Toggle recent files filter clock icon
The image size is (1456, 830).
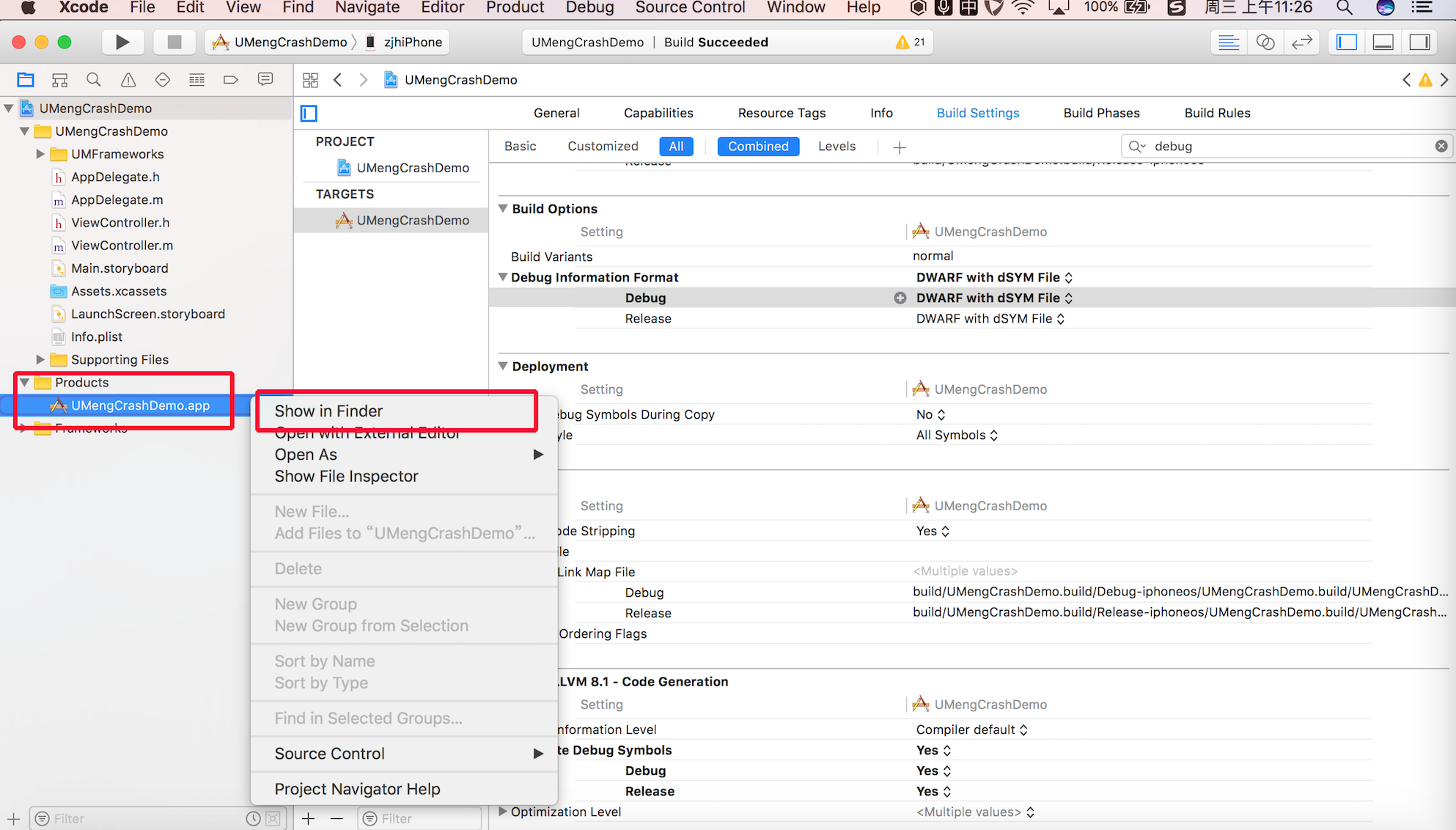tap(253, 818)
